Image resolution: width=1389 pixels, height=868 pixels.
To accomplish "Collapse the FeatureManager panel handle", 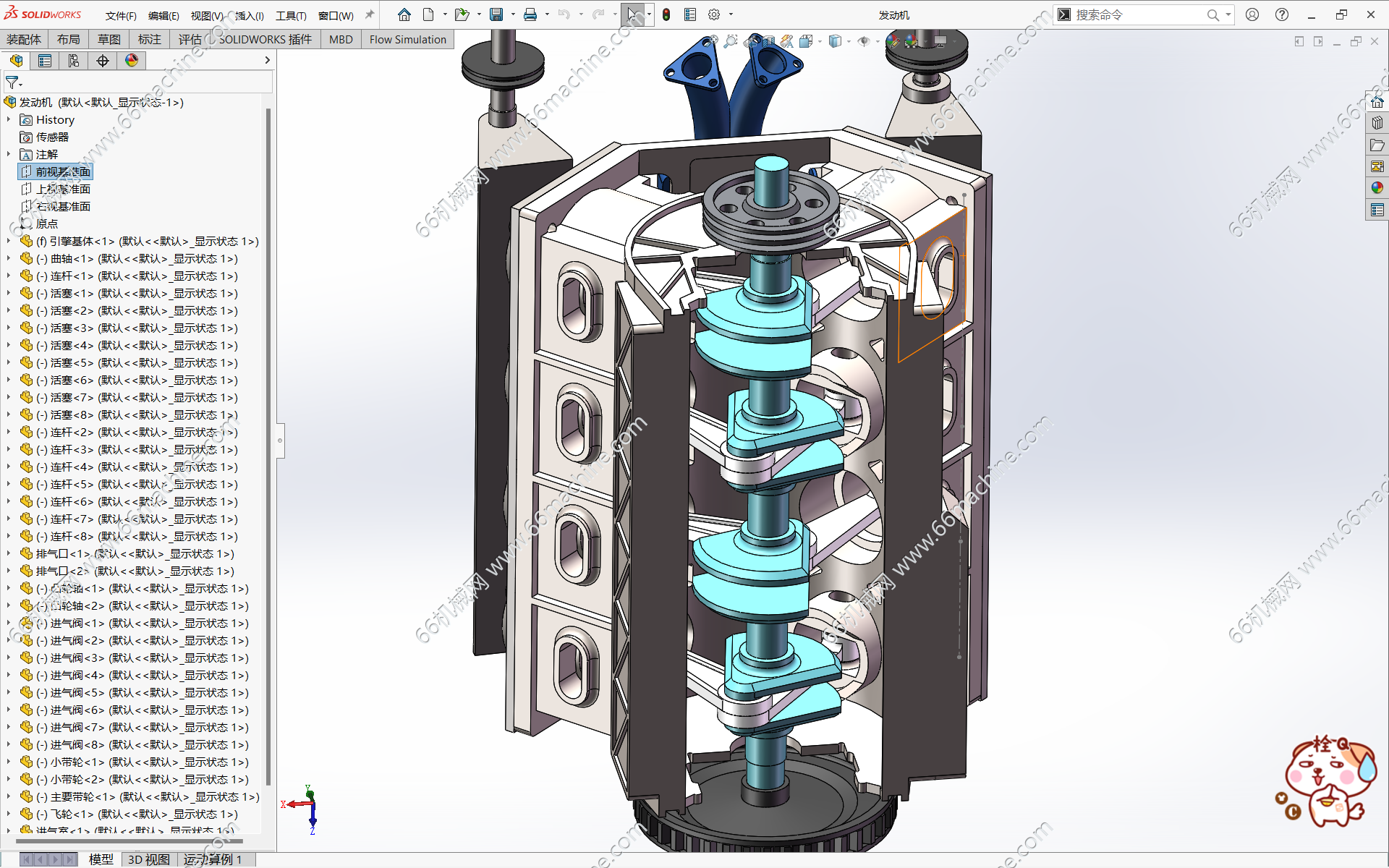I will [280, 440].
